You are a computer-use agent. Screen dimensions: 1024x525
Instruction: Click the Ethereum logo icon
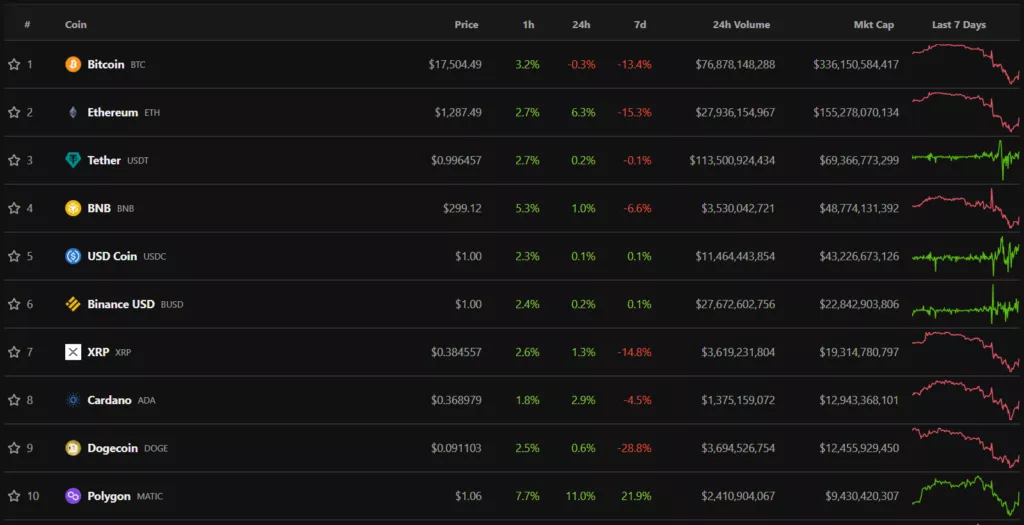(73, 112)
